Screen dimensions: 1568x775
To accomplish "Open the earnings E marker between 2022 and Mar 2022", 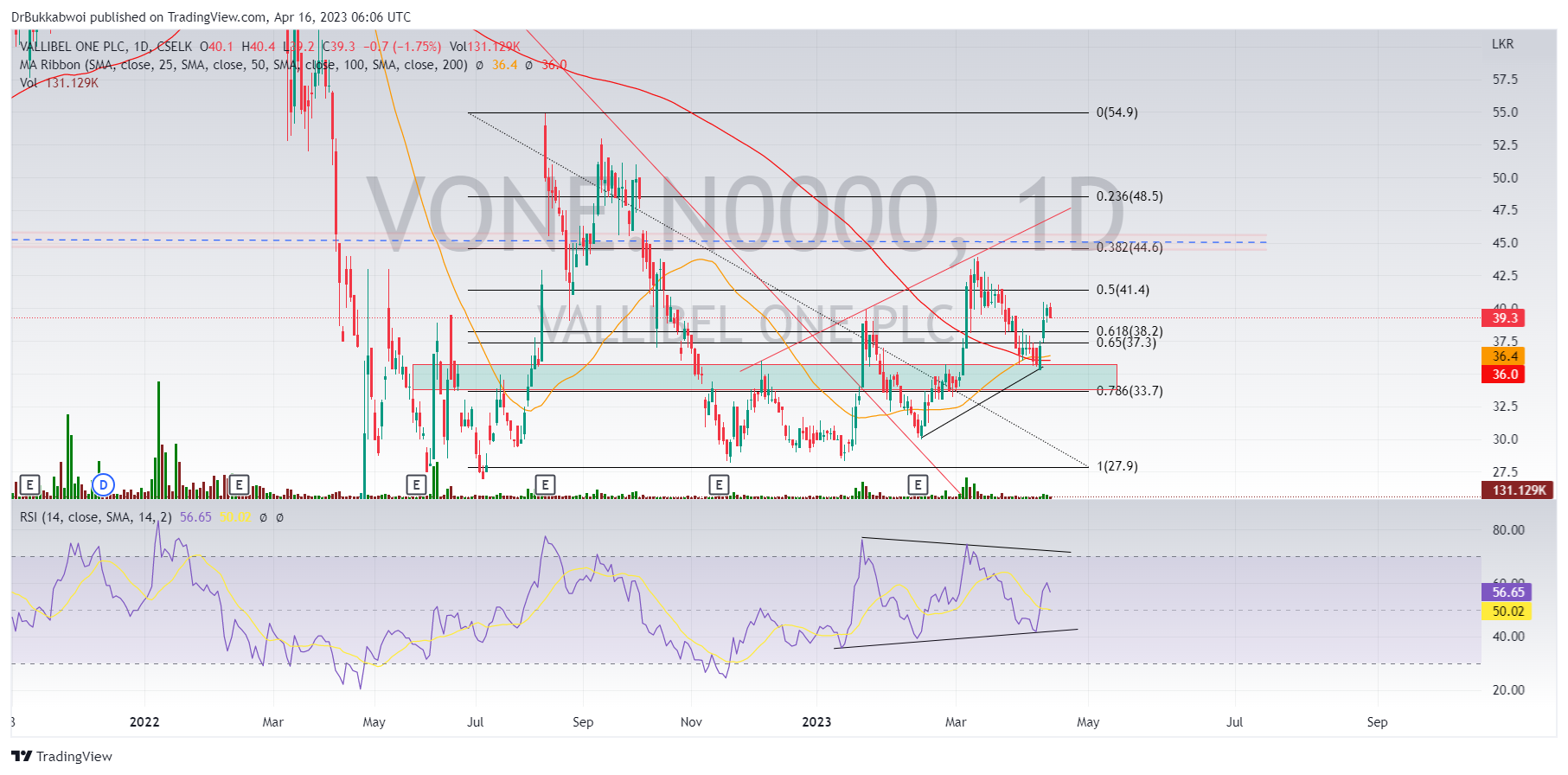I will 240,485.
